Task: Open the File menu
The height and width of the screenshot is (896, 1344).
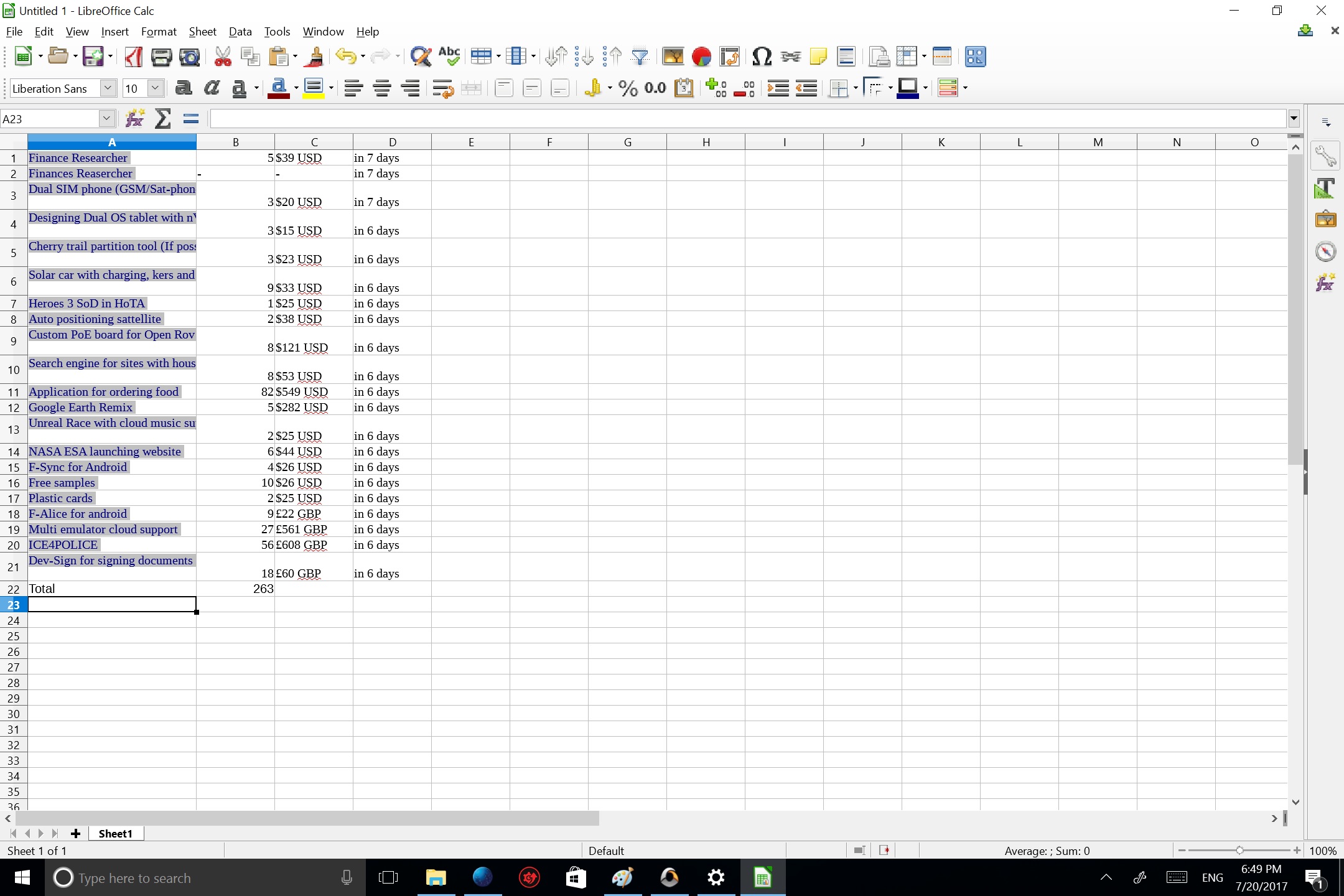Action: [14, 32]
